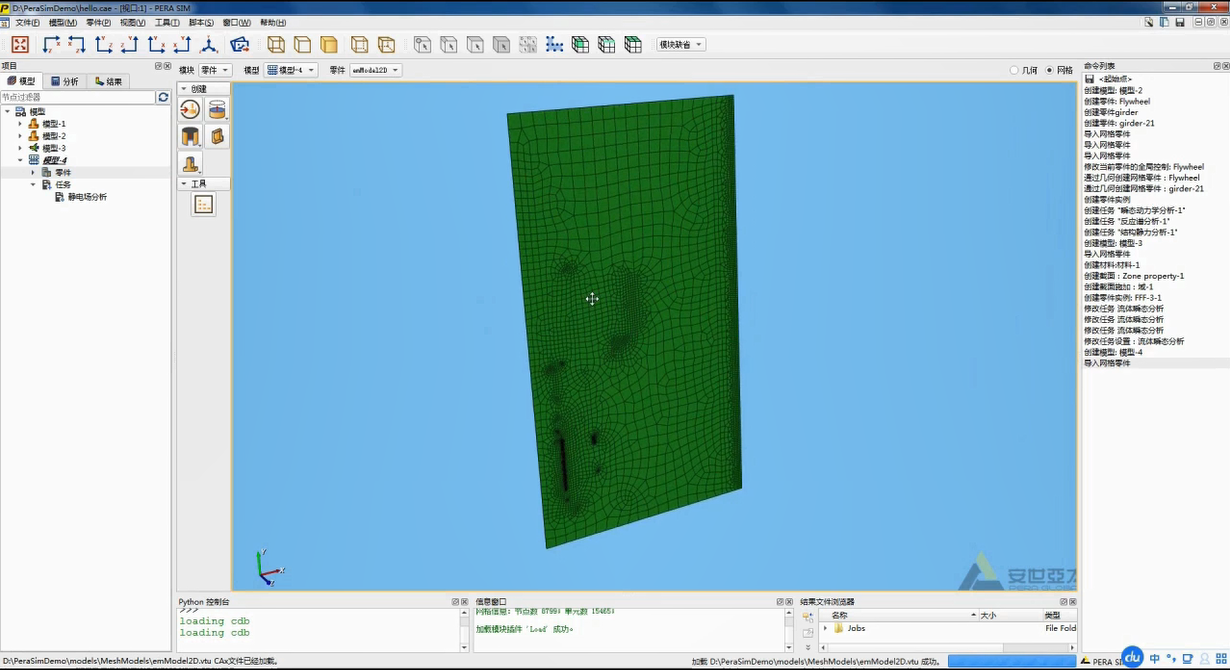Click the blue node selection icon
Viewport: 1230px width, 670px height.
coord(554,44)
